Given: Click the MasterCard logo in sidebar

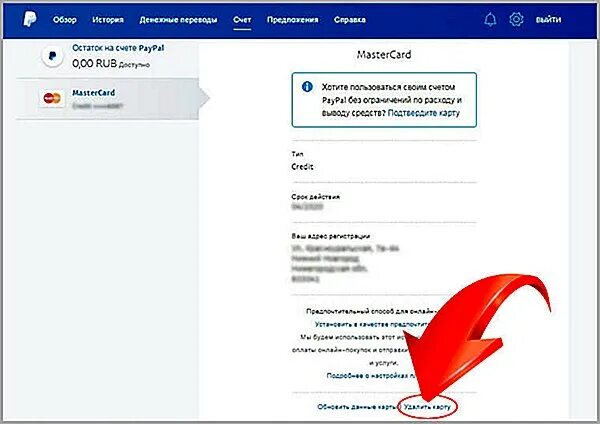Looking at the screenshot, I should tap(52, 98).
